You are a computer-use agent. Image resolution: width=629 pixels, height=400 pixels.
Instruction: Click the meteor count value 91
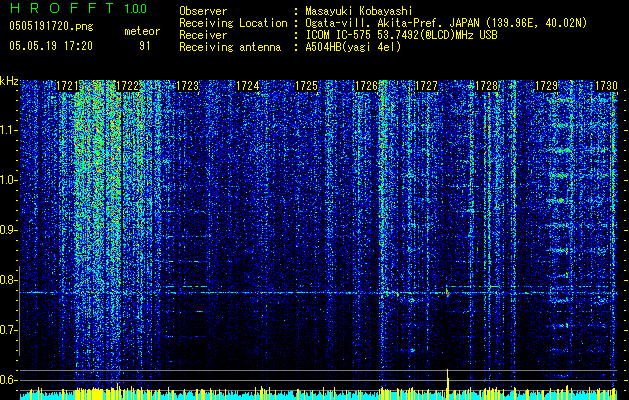coord(144,46)
